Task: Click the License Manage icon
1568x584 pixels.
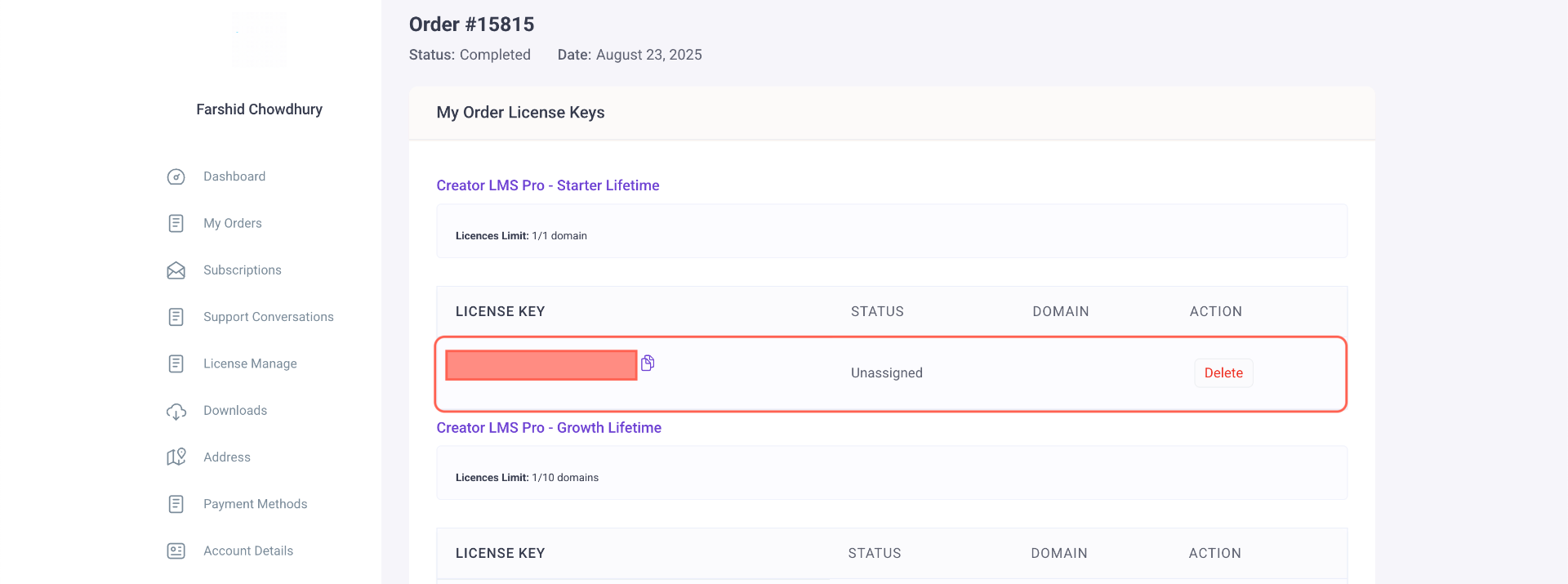Action: coord(176,363)
